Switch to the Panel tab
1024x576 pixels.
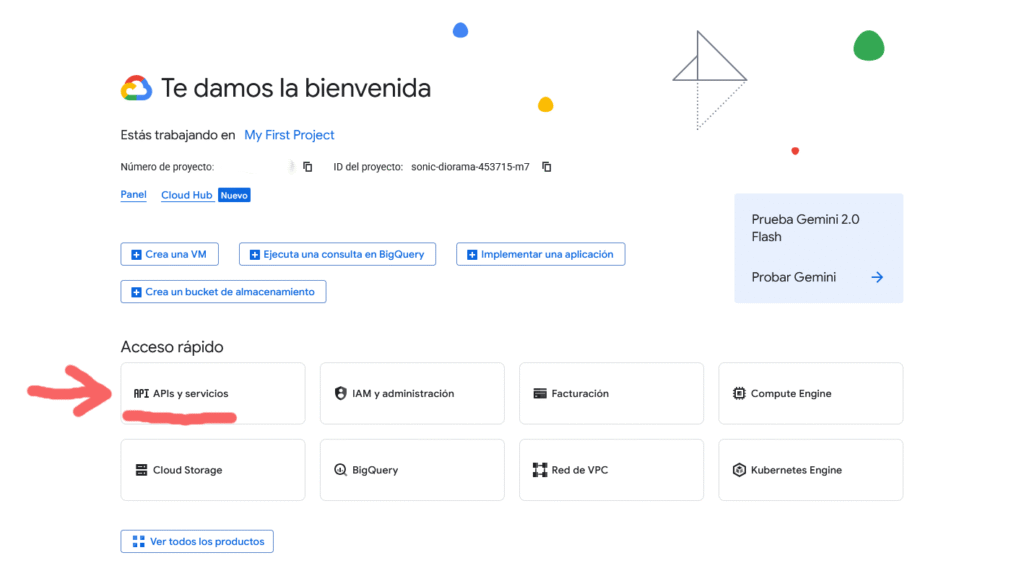click(133, 194)
